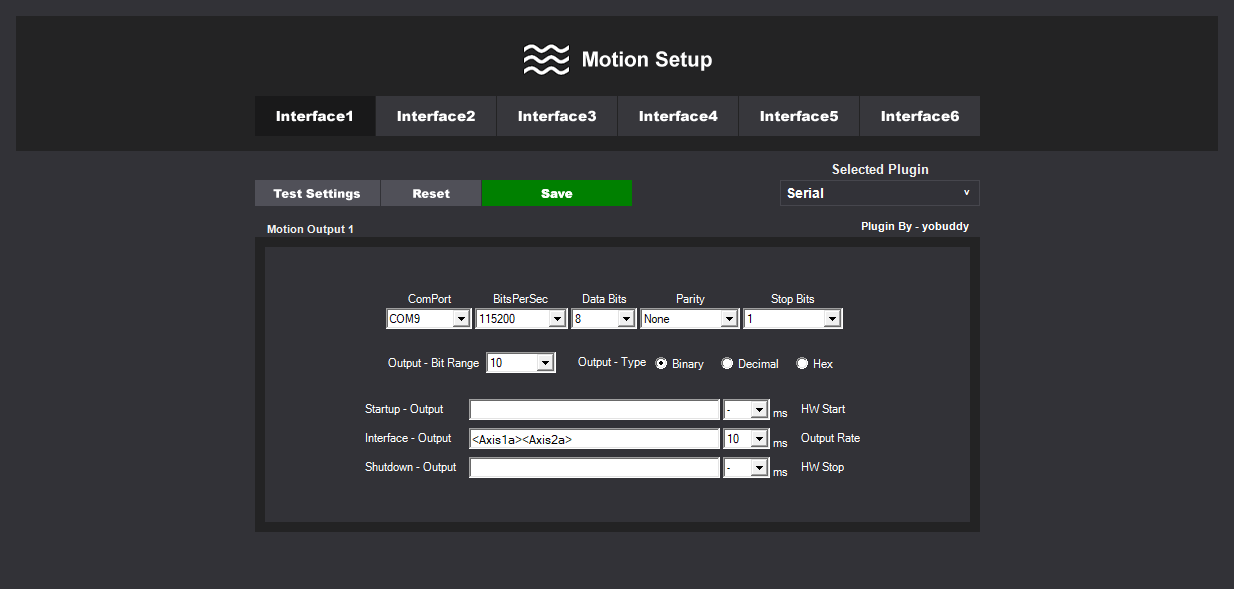Image resolution: width=1234 pixels, height=589 pixels.
Task: Click the Interface - Output text field
Action: point(594,439)
